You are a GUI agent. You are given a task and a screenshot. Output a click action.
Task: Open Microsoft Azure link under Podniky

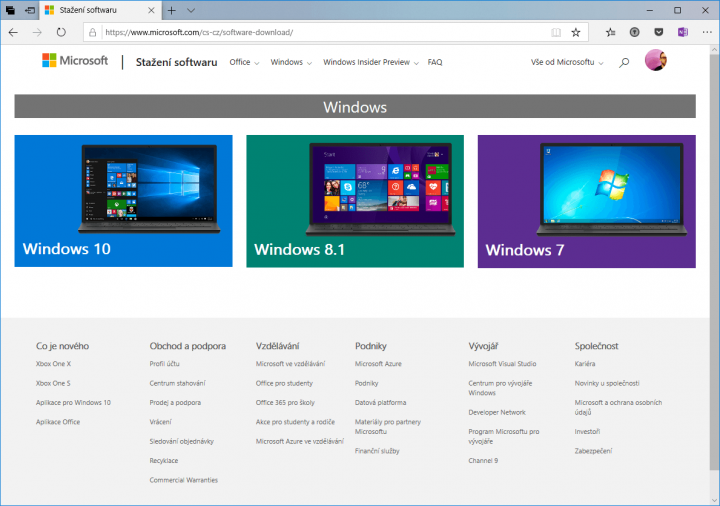tap(378, 364)
